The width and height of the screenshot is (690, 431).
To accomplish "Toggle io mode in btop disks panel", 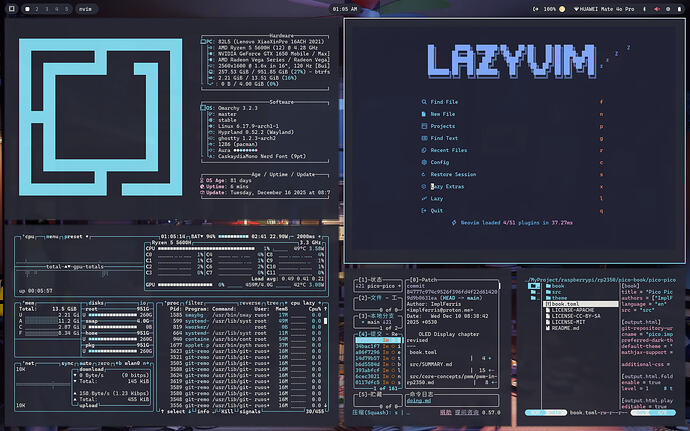I will tap(143, 303).
